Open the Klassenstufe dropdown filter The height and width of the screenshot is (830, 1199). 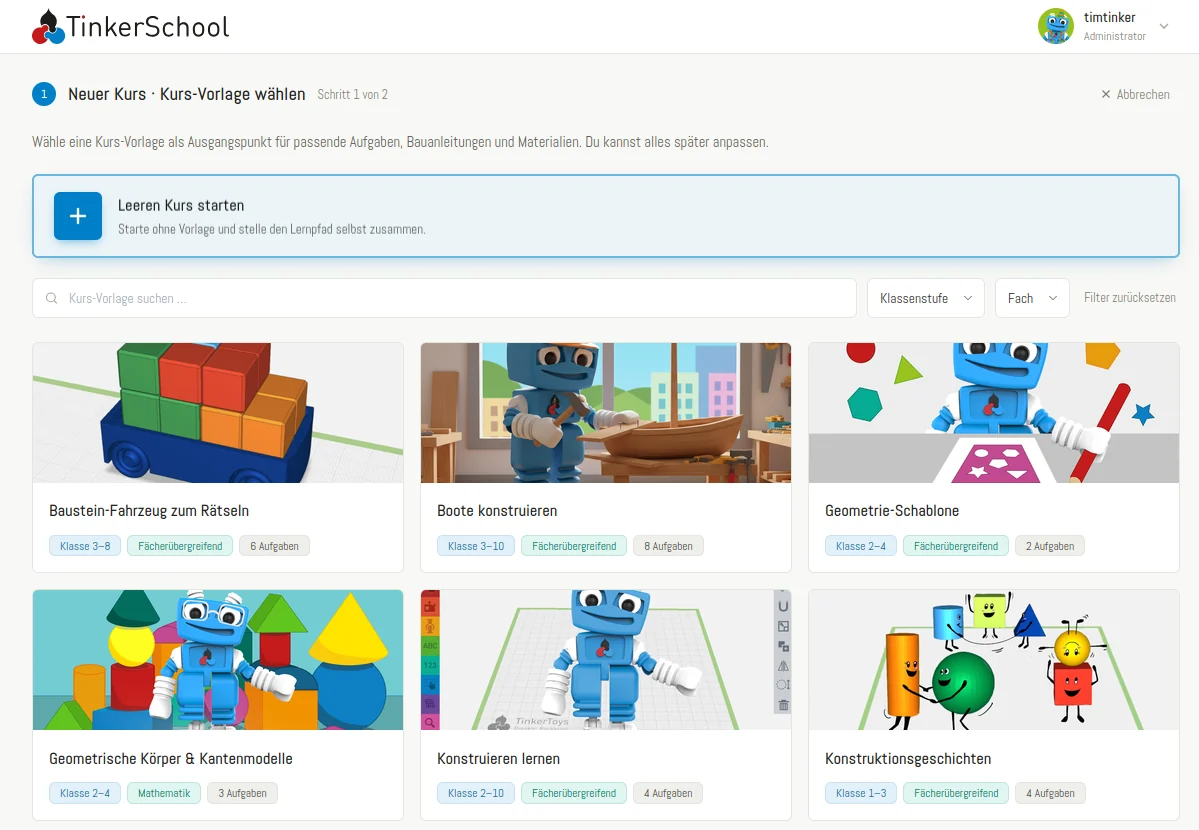pos(926,298)
